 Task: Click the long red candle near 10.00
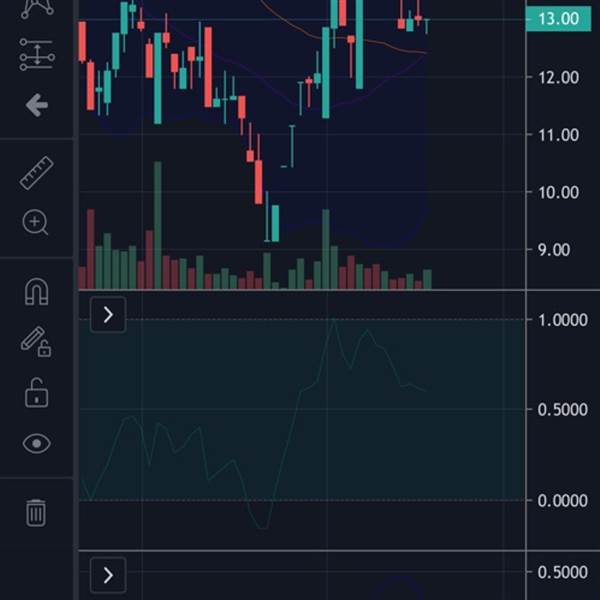click(x=259, y=182)
